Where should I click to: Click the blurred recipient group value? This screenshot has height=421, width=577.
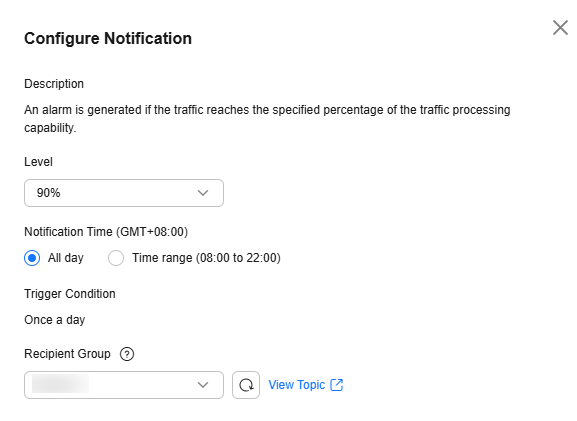tap(60, 384)
